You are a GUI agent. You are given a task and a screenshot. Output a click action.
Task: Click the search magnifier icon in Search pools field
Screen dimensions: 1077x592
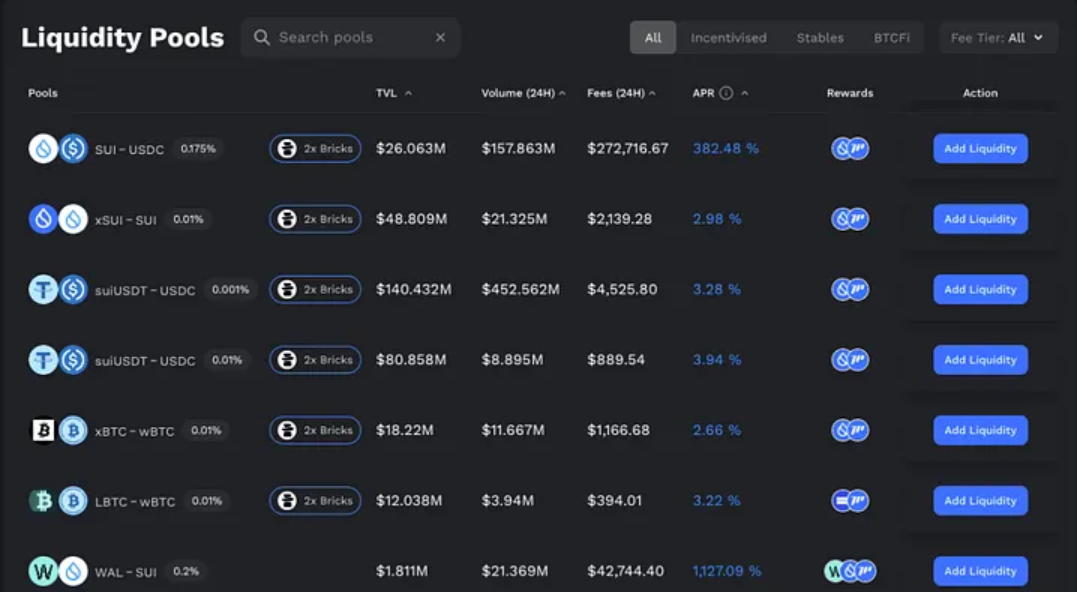tap(260, 36)
